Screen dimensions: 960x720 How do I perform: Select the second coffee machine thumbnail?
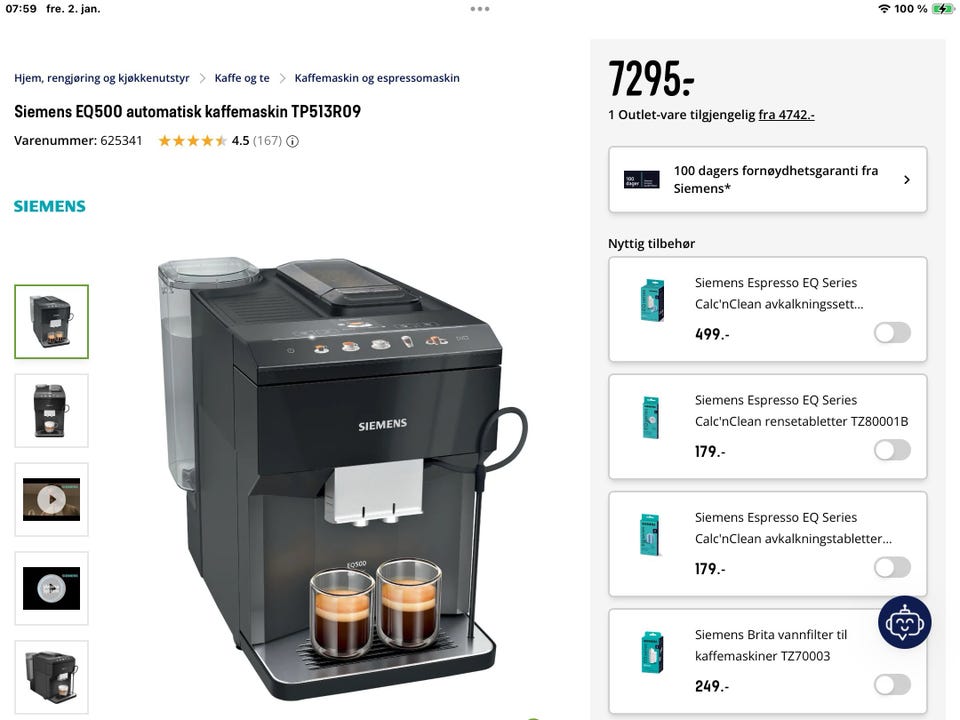point(51,411)
